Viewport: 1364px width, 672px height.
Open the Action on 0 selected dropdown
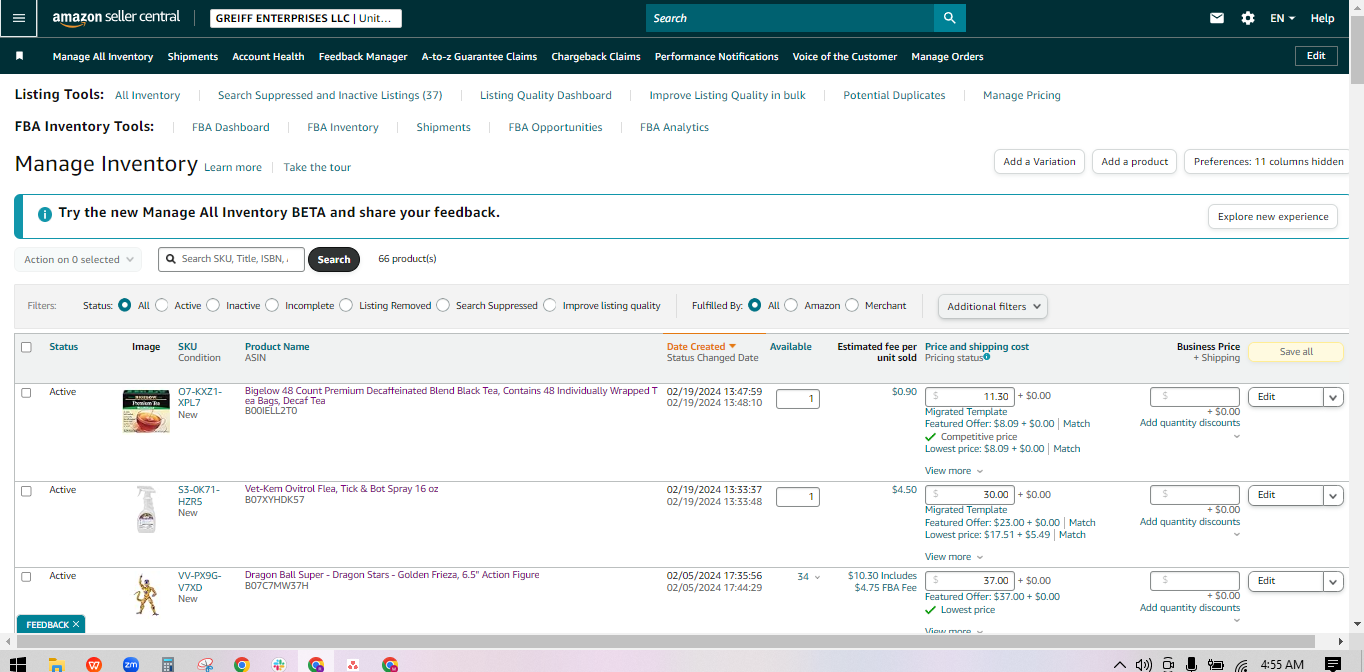click(78, 259)
